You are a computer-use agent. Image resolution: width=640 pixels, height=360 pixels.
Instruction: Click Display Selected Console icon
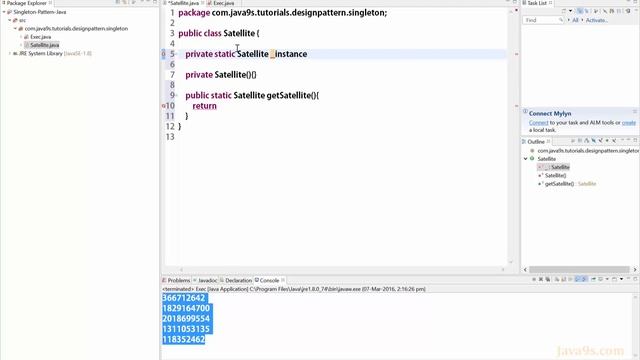601,280
